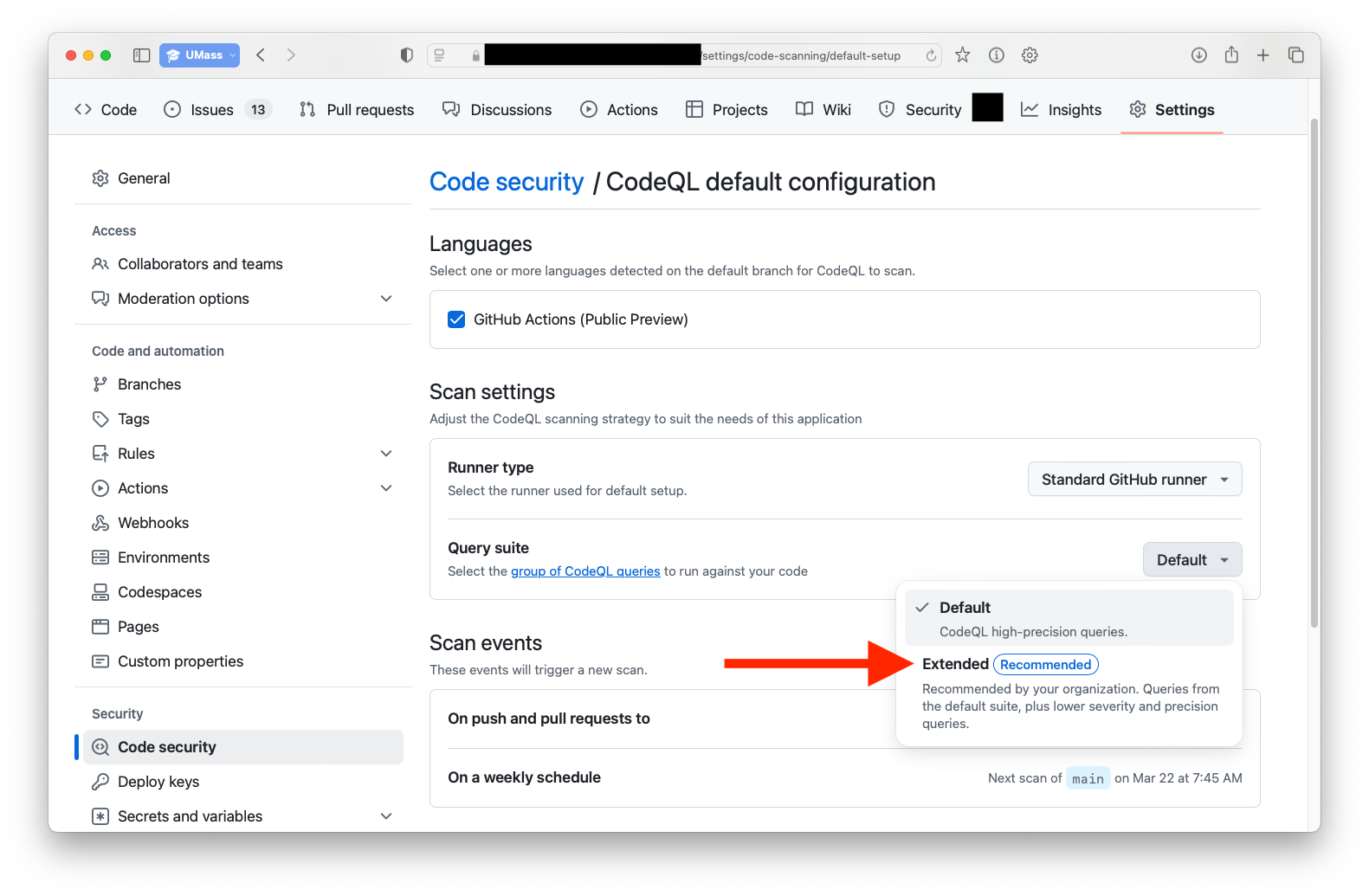Open the Issues tab
The width and height of the screenshot is (1369, 896).
coord(217,110)
